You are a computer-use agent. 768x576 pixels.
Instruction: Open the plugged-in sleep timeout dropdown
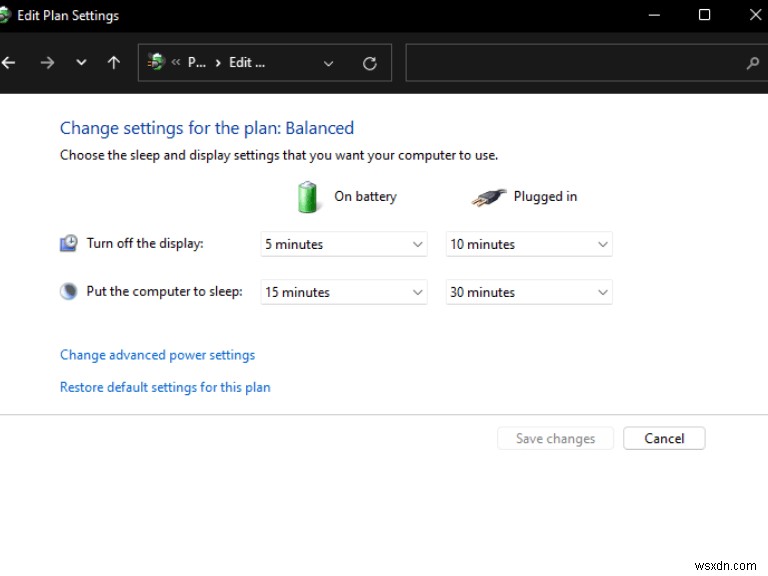pos(529,292)
